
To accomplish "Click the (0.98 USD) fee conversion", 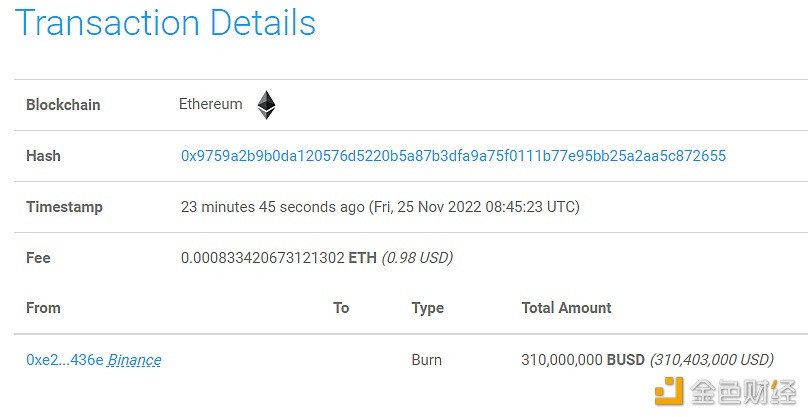I will pyautogui.click(x=417, y=257).
